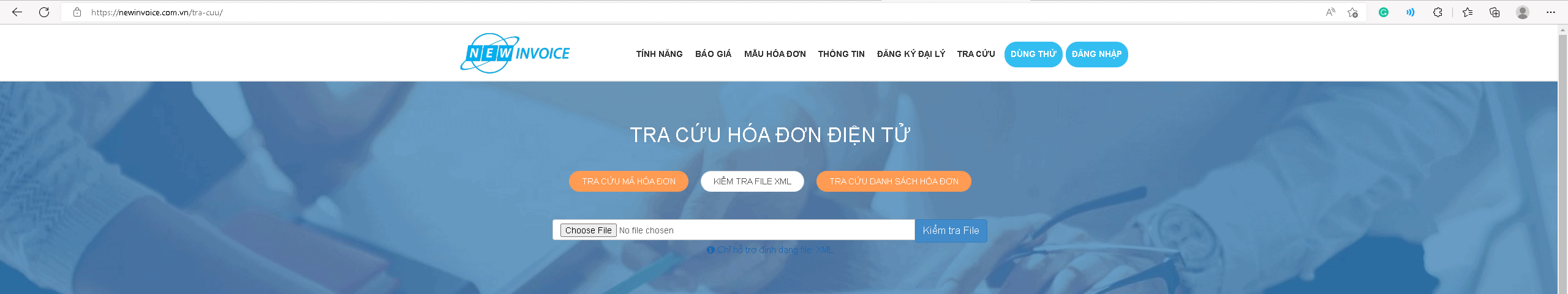This screenshot has width=1568, height=294.
Task: Switch to TRA CỨU MÃ HÓA ĐƠN tab
Action: coord(628,181)
